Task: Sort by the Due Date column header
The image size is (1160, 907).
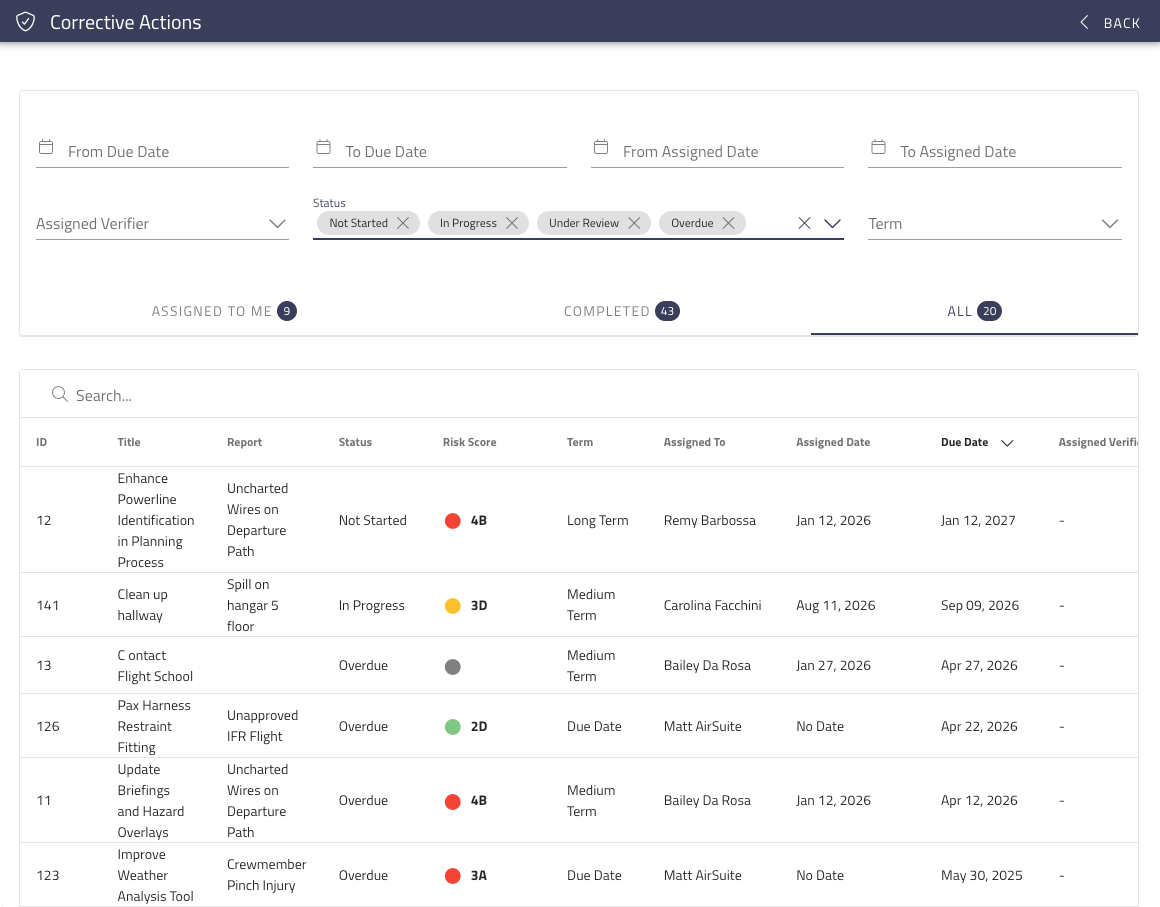Action: [965, 442]
